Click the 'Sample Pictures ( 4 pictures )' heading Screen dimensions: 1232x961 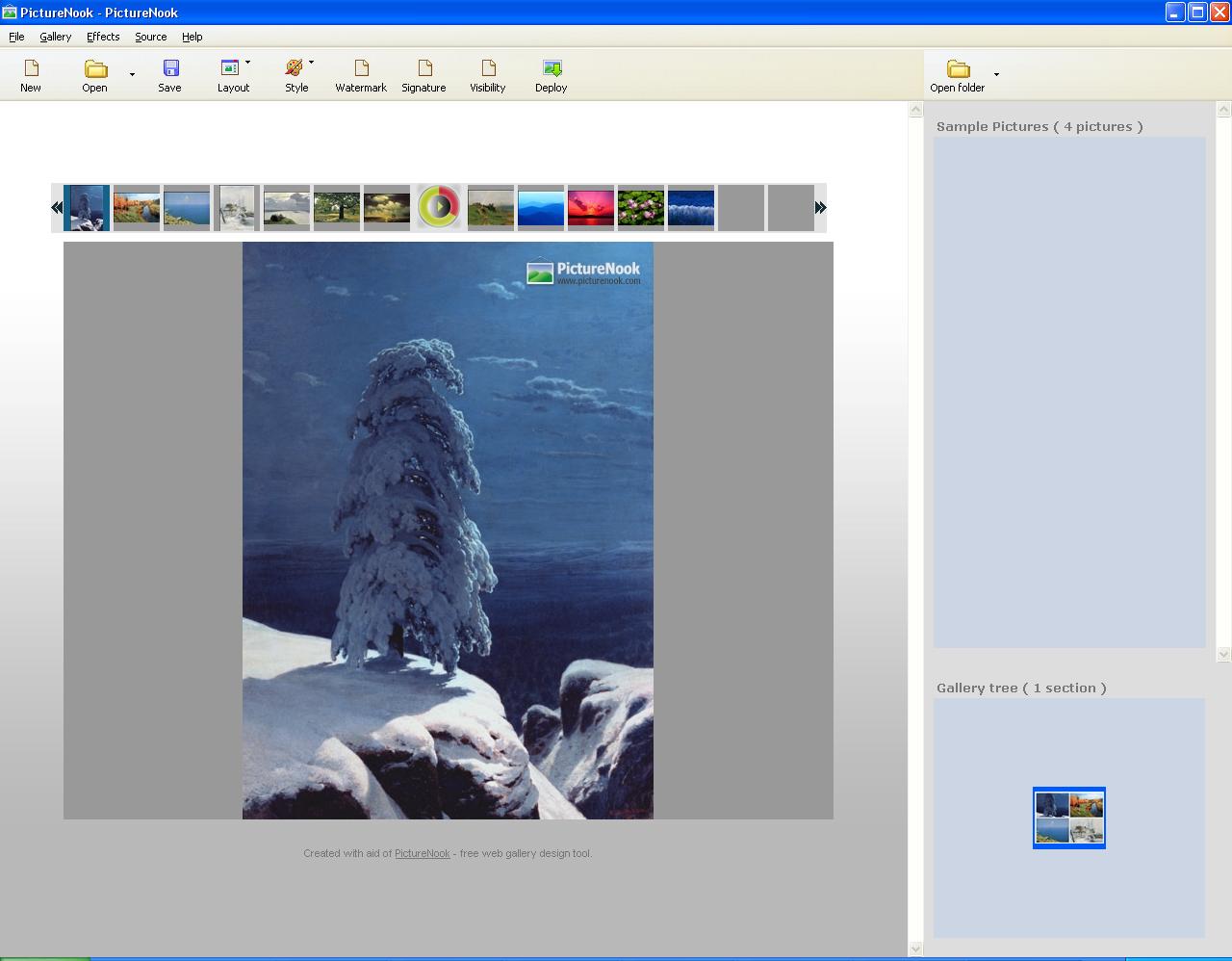point(1039,126)
